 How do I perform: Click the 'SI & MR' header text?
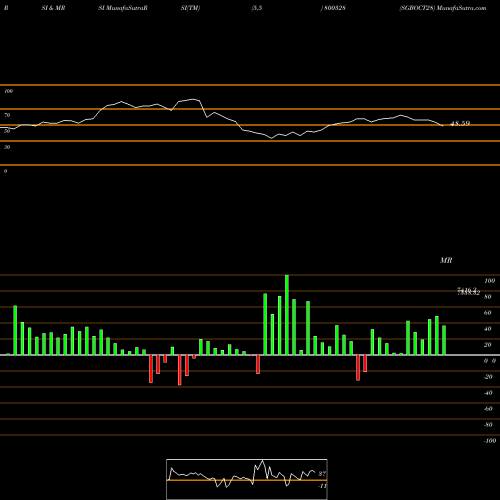[x=53, y=8]
